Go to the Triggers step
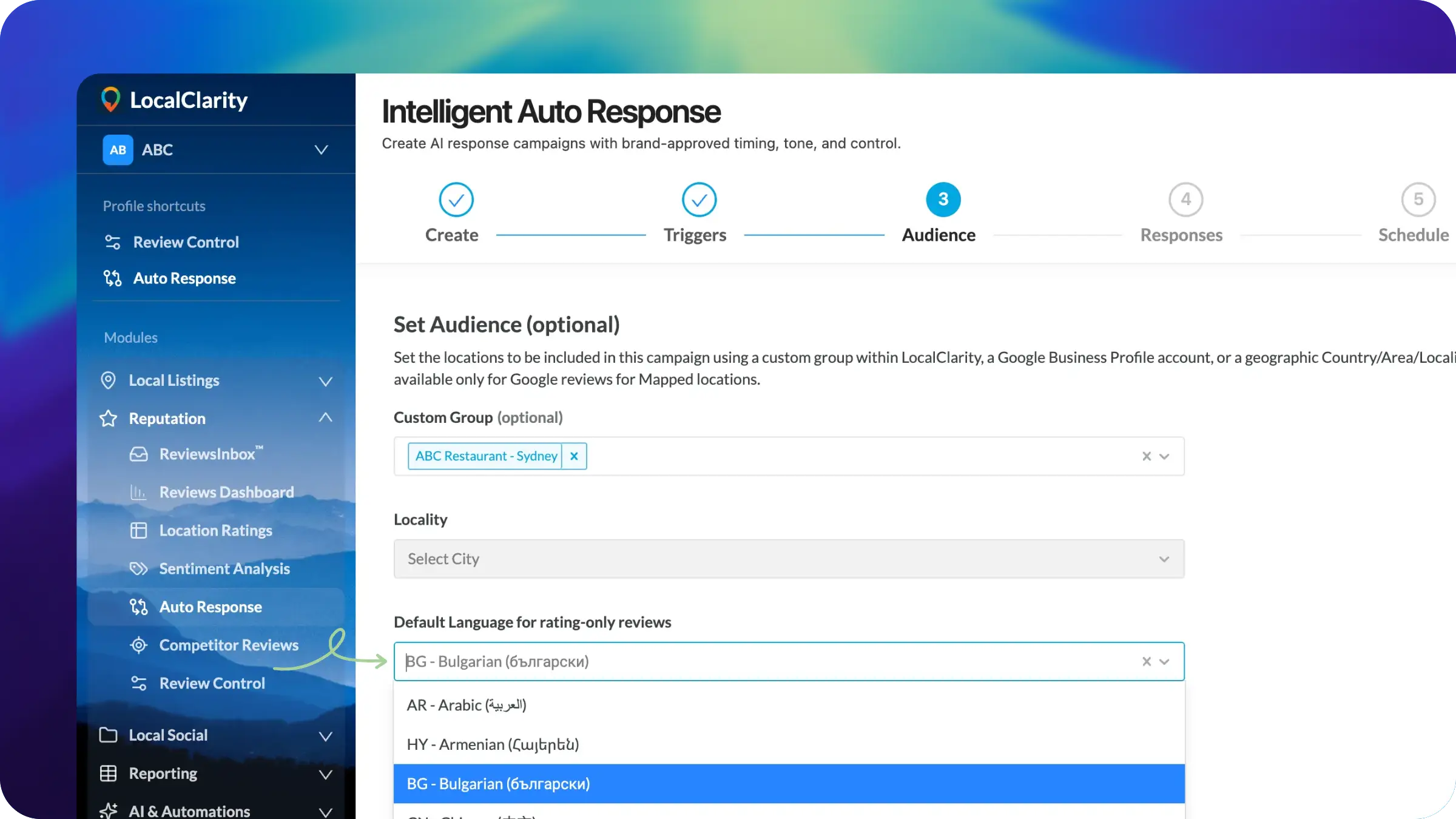This screenshot has height=819, width=1456. click(699, 200)
